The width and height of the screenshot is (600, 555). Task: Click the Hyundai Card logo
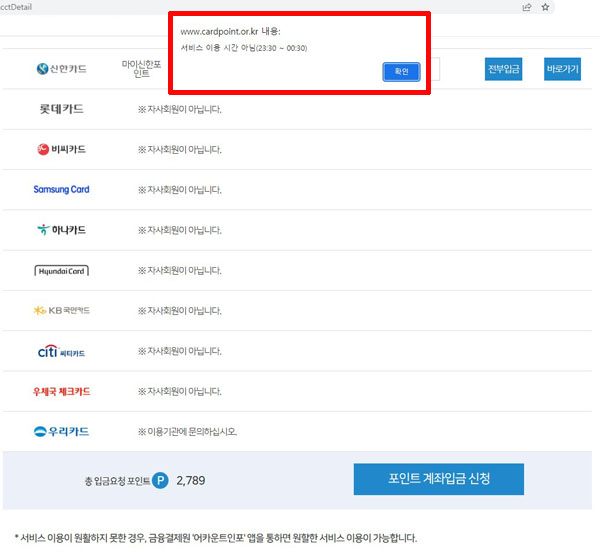pos(62,271)
